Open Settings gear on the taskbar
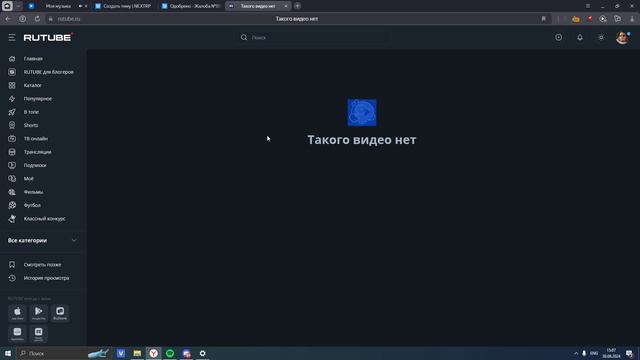Screen dimensions: 640x360 202,353
